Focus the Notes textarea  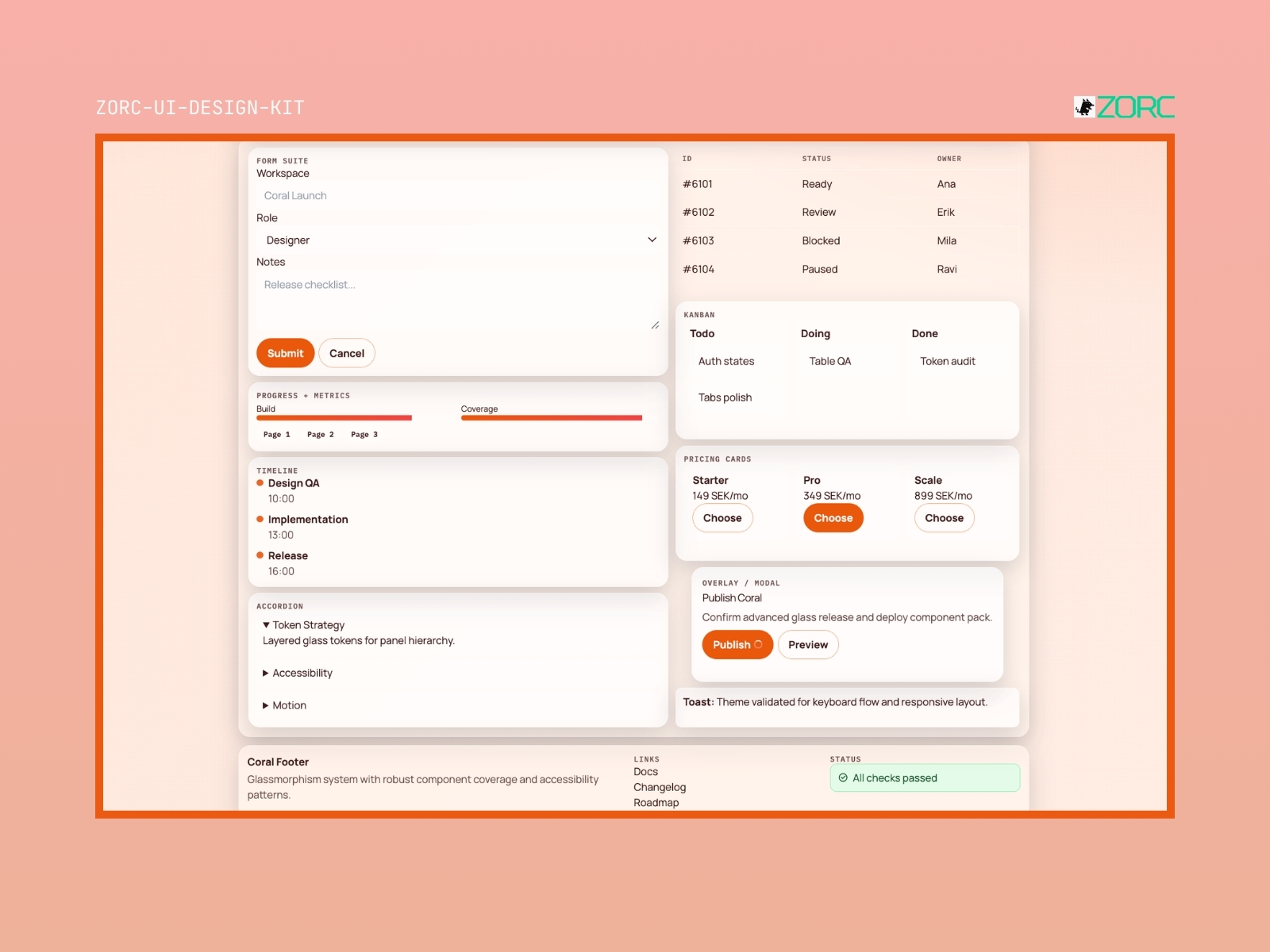(x=458, y=302)
